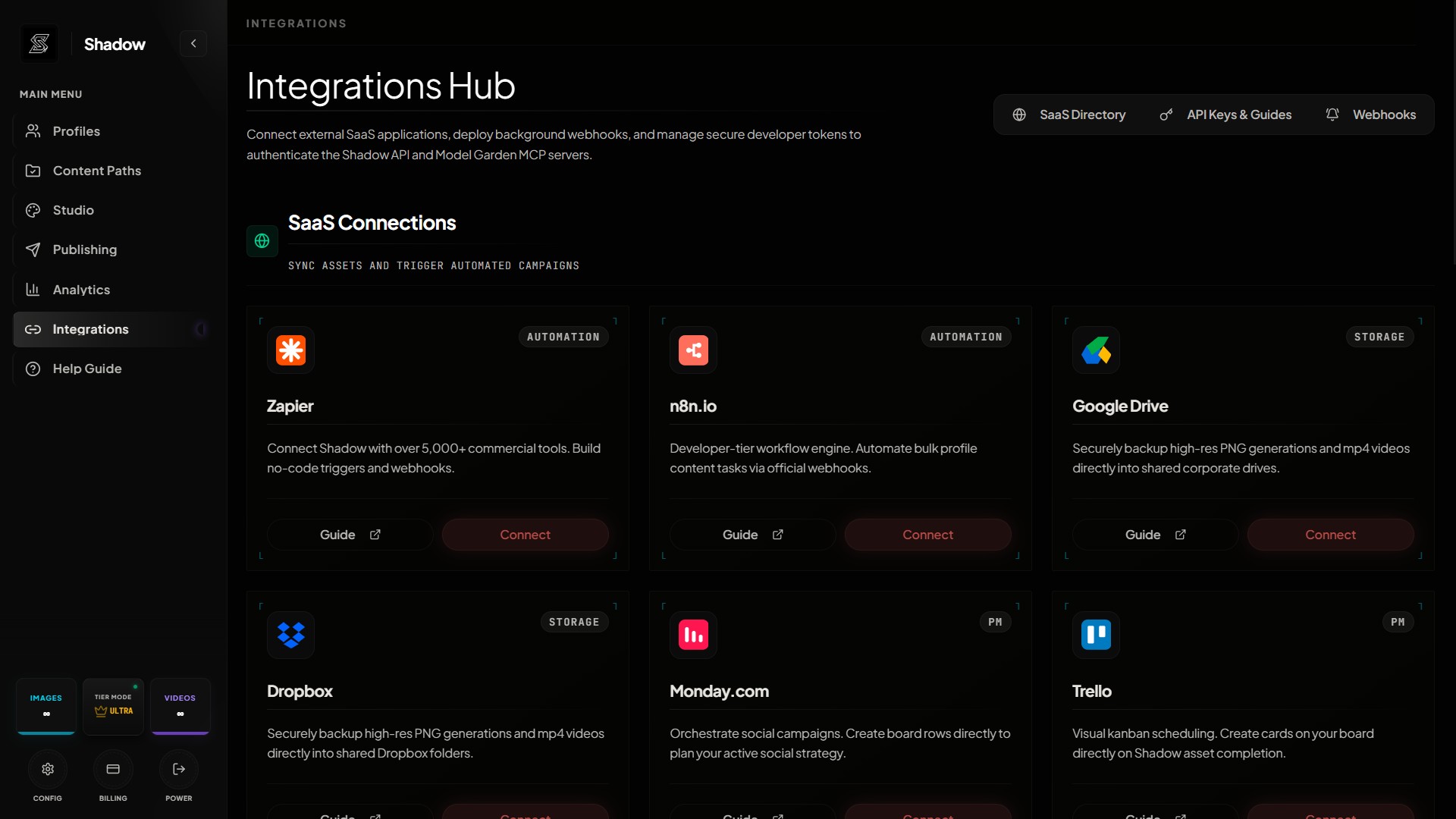The width and height of the screenshot is (1456, 819).
Task: Connect the Google Drive integration
Action: 1331,535
